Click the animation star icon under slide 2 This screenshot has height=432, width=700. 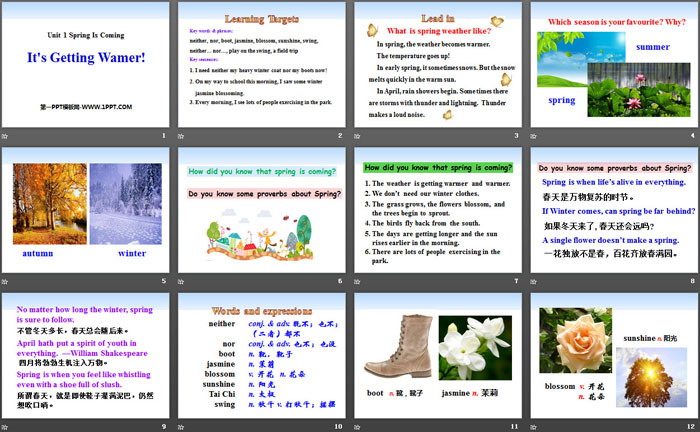click(x=181, y=136)
